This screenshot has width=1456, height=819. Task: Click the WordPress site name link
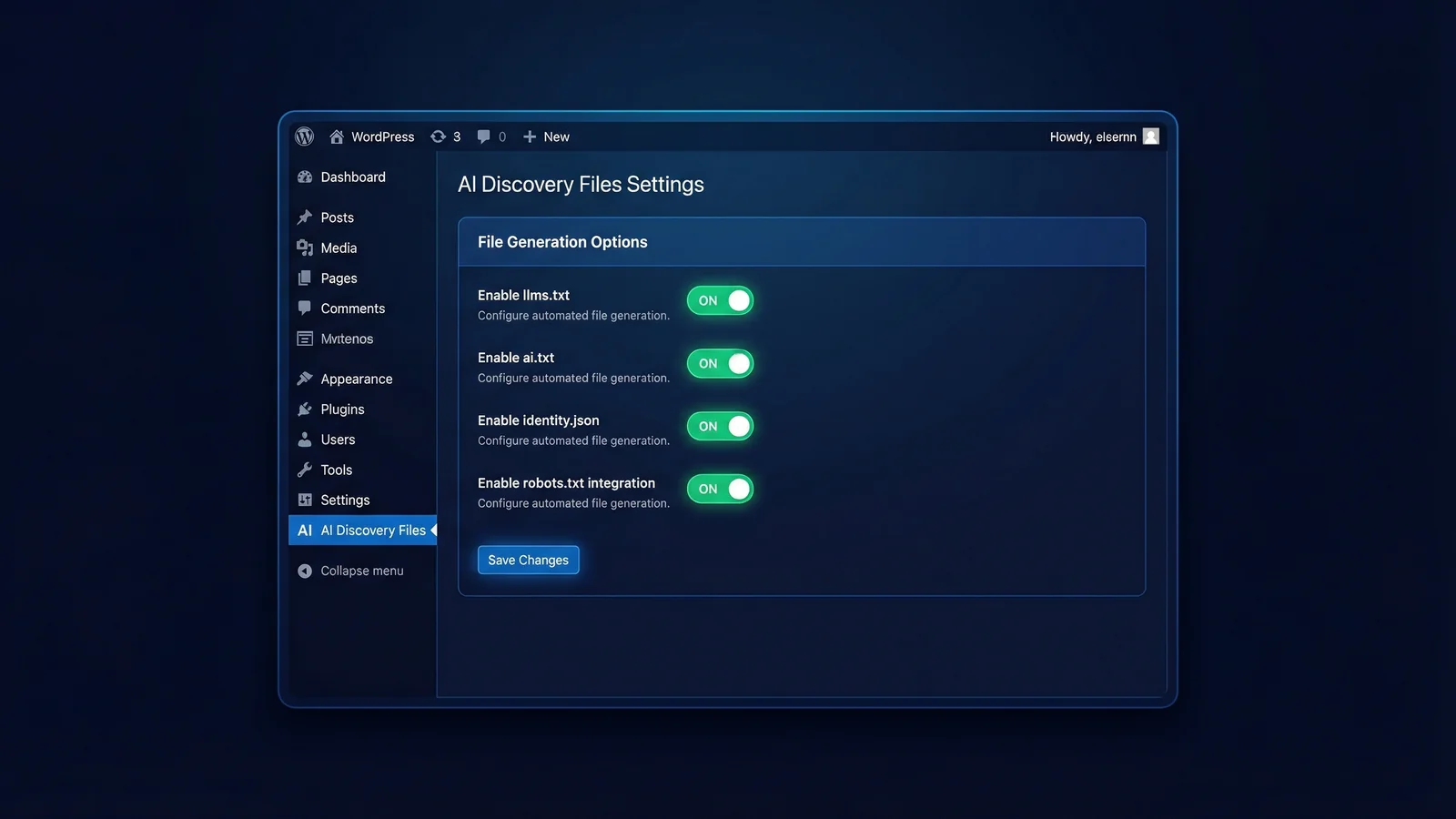(x=383, y=136)
